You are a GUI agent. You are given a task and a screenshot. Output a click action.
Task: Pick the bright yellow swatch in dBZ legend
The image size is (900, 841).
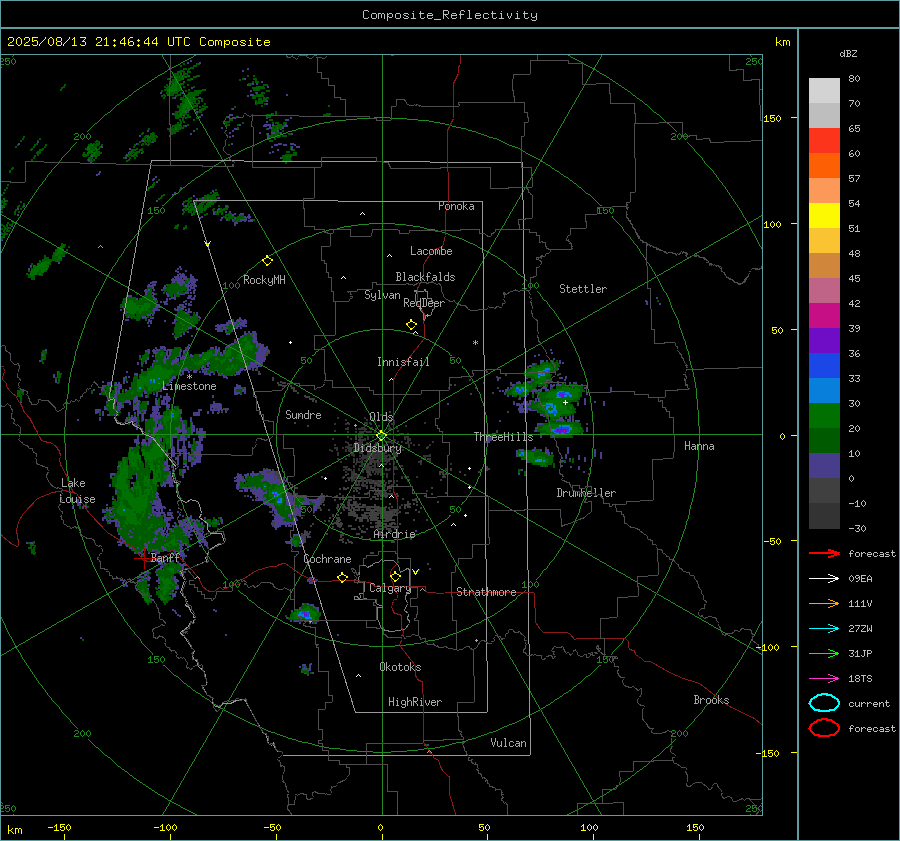(x=824, y=216)
